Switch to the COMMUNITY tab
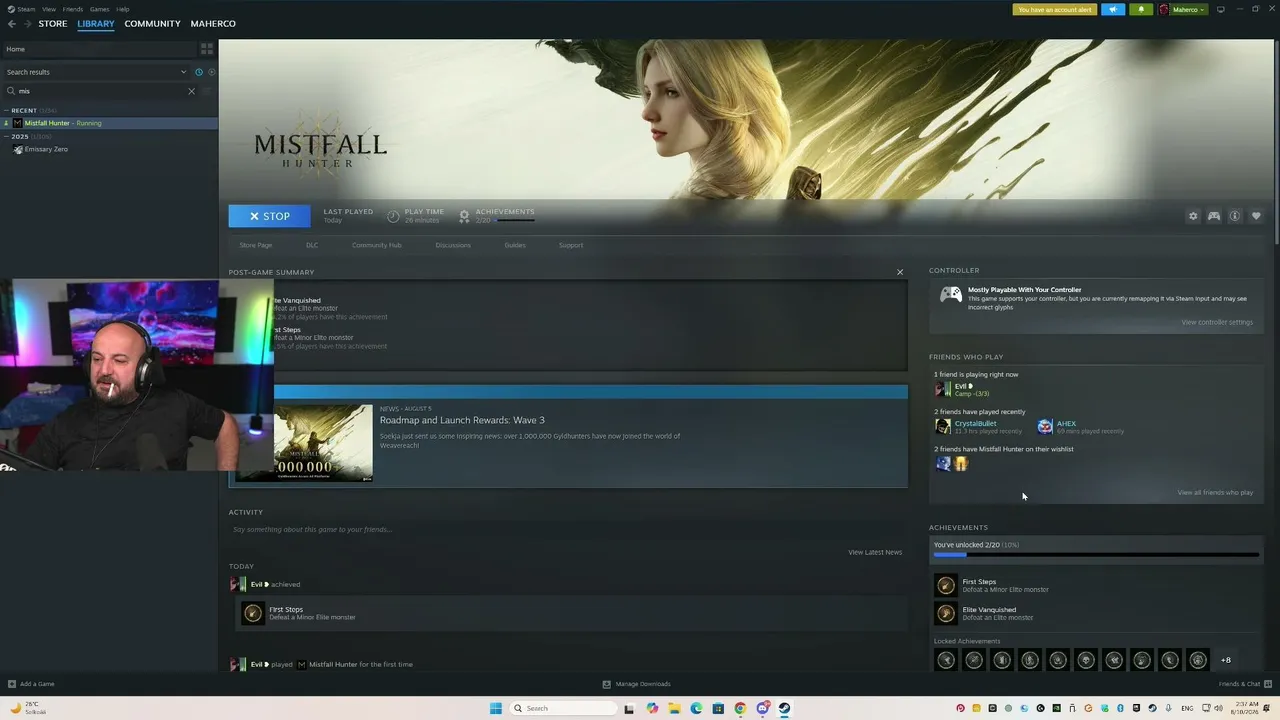Image resolution: width=1280 pixels, height=720 pixels. (x=153, y=24)
